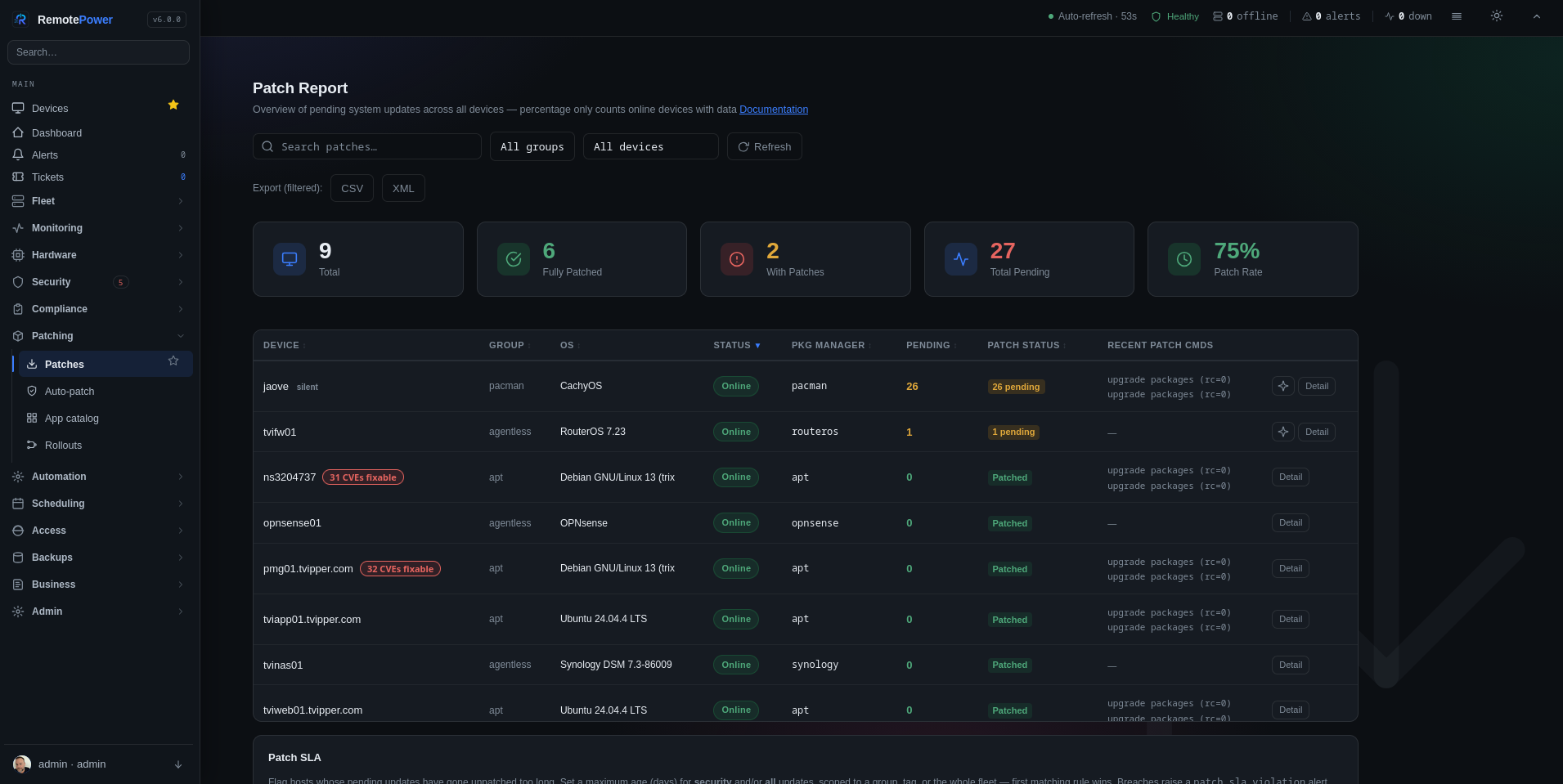Click the sparkle icon in jaove row
The width and height of the screenshot is (1563, 784).
tap(1283, 386)
